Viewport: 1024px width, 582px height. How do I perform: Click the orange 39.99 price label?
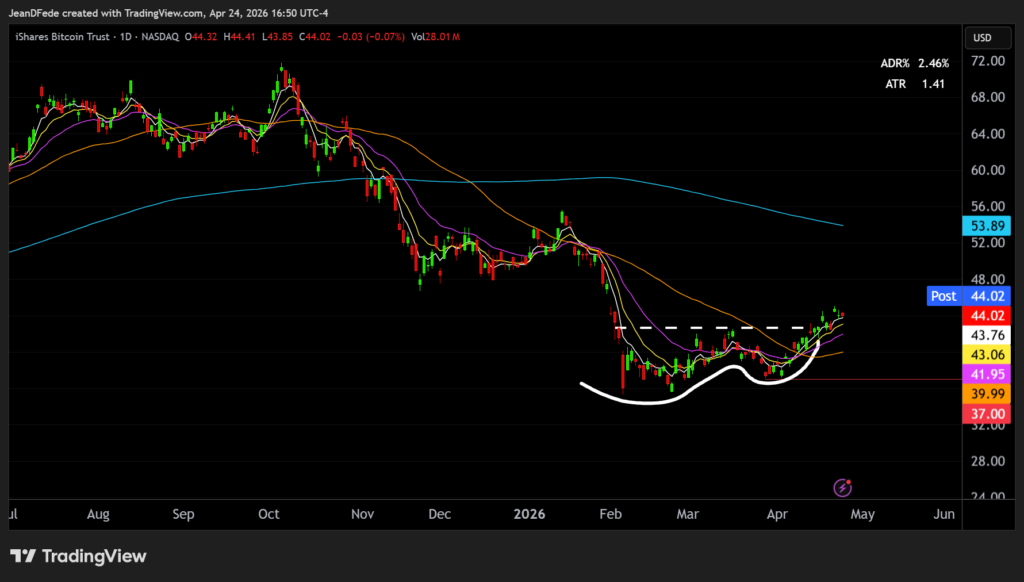click(x=986, y=395)
